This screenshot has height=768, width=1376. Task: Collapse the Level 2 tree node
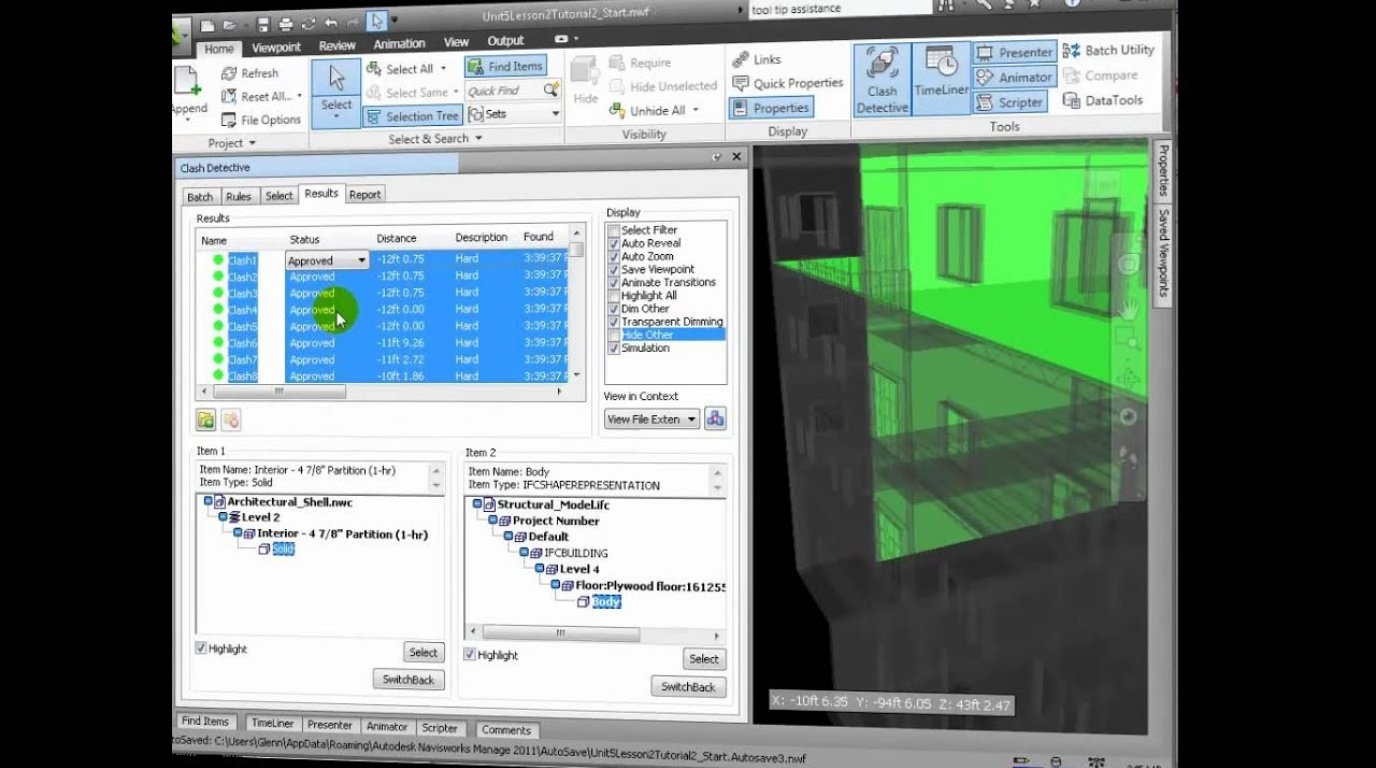tap(224, 518)
